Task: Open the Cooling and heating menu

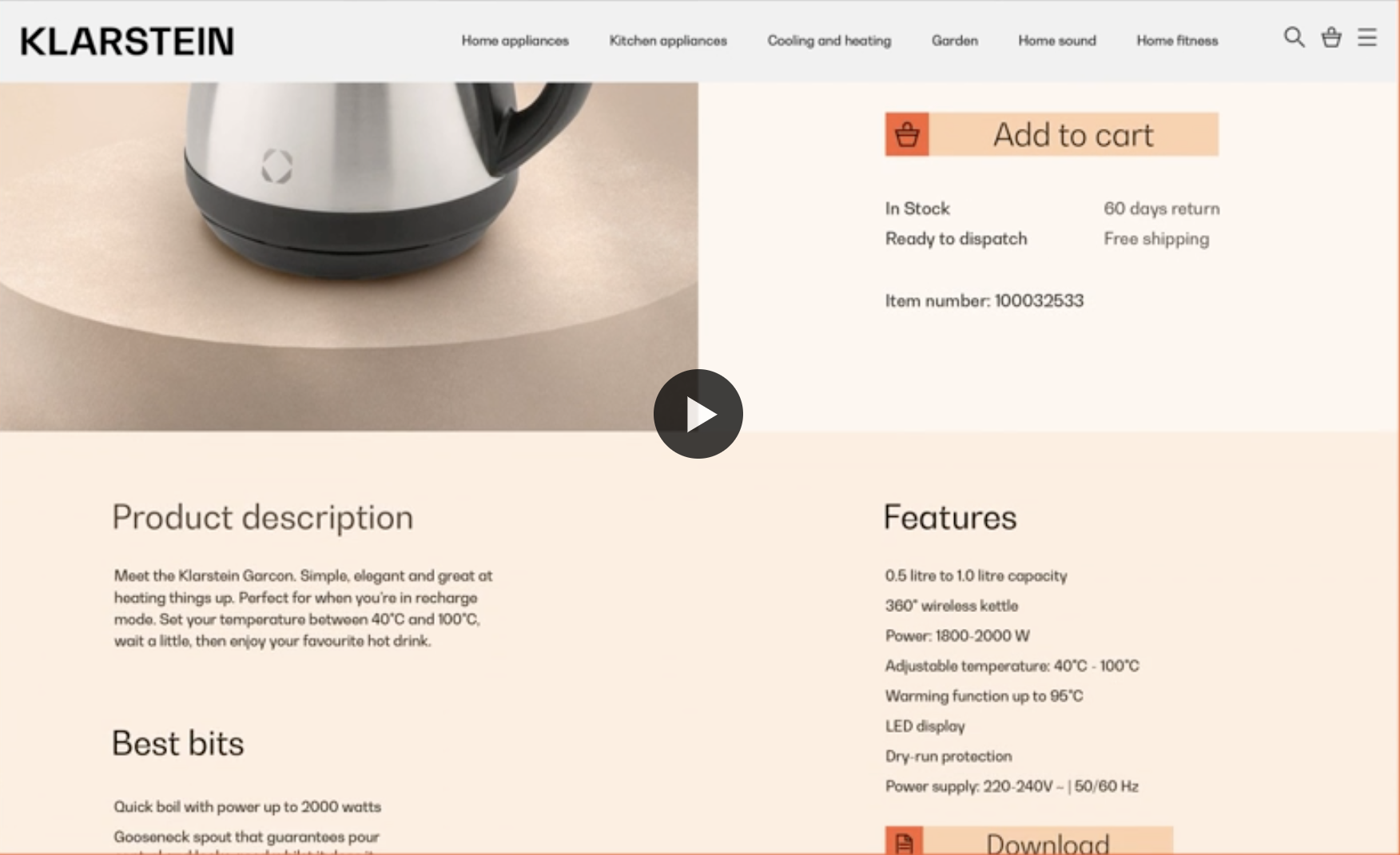Action: pyautogui.click(x=829, y=41)
